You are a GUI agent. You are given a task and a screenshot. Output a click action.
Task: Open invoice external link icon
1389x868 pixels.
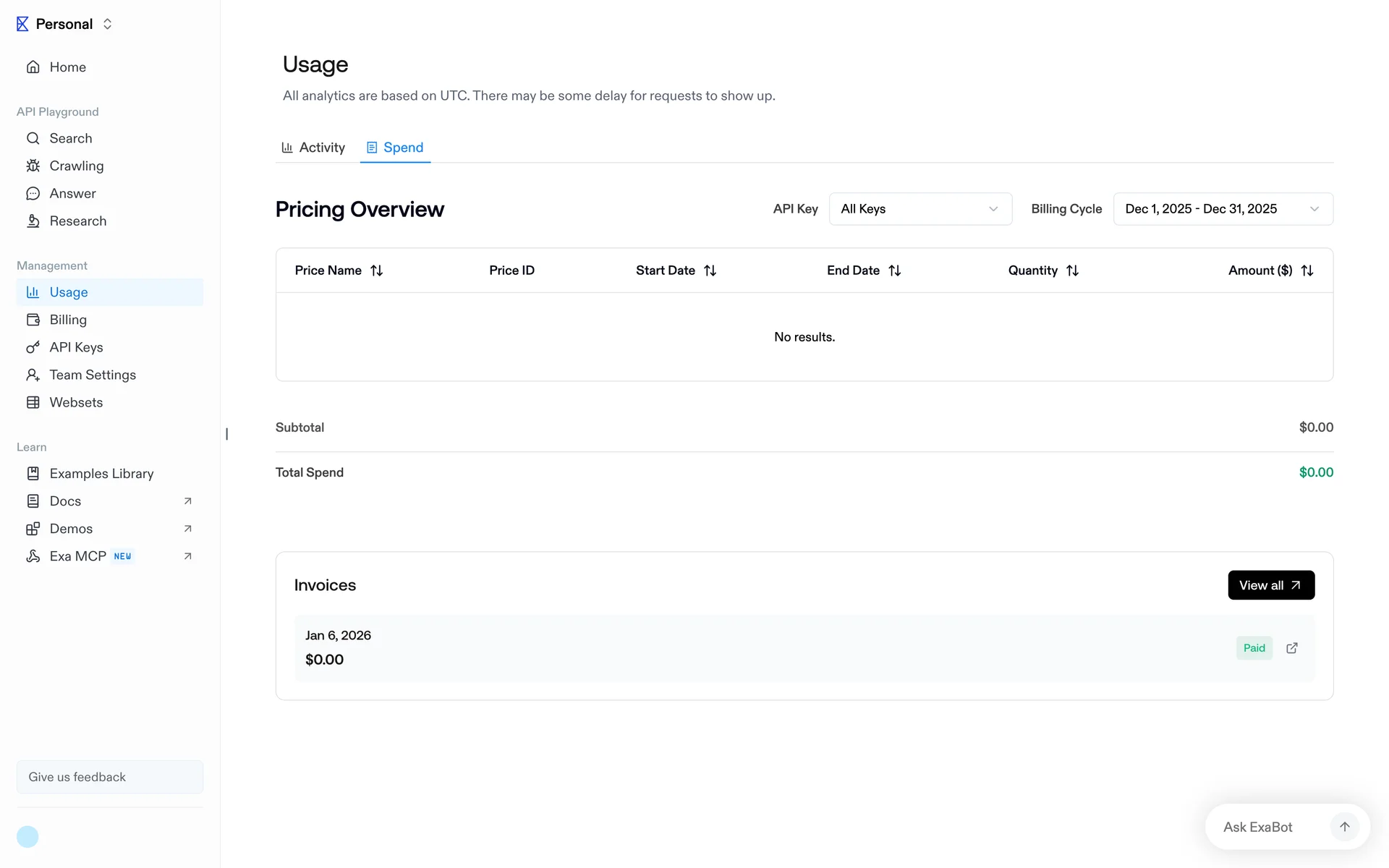coord(1292,648)
